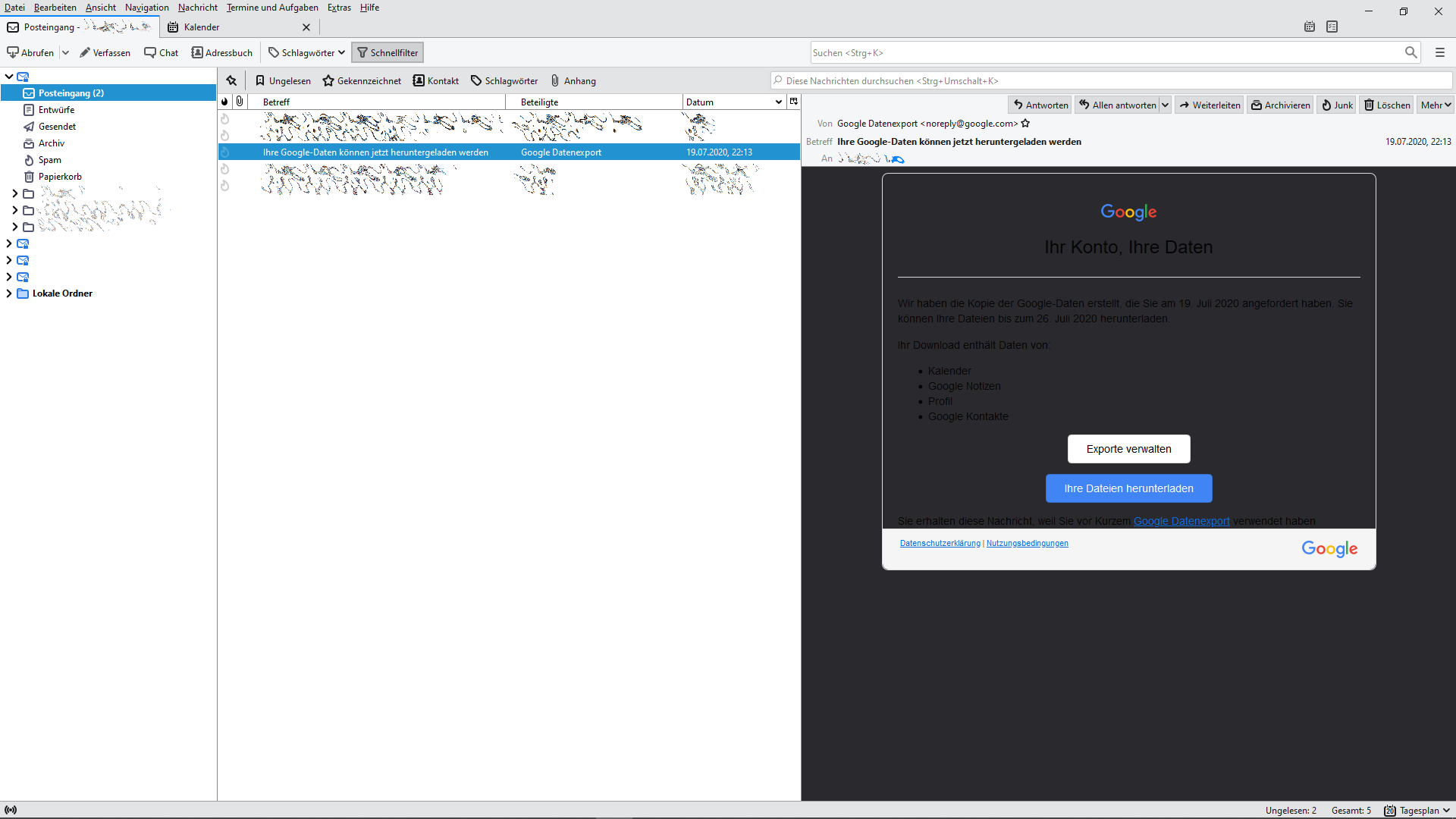This screenshot has width=1456, height=819.
Task: Mark message as Junk
Action: pos(1337,105)
